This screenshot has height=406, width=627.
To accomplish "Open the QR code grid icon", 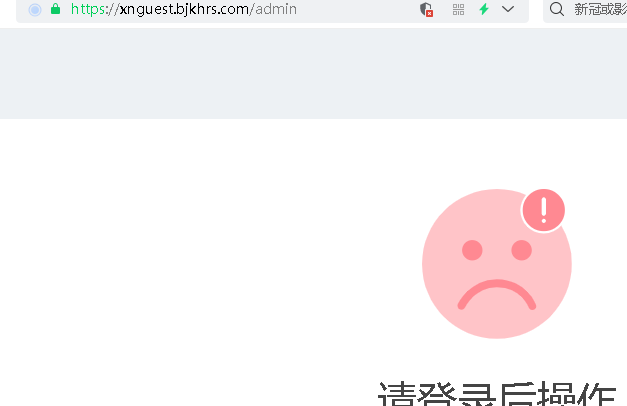I will [458, 9].
